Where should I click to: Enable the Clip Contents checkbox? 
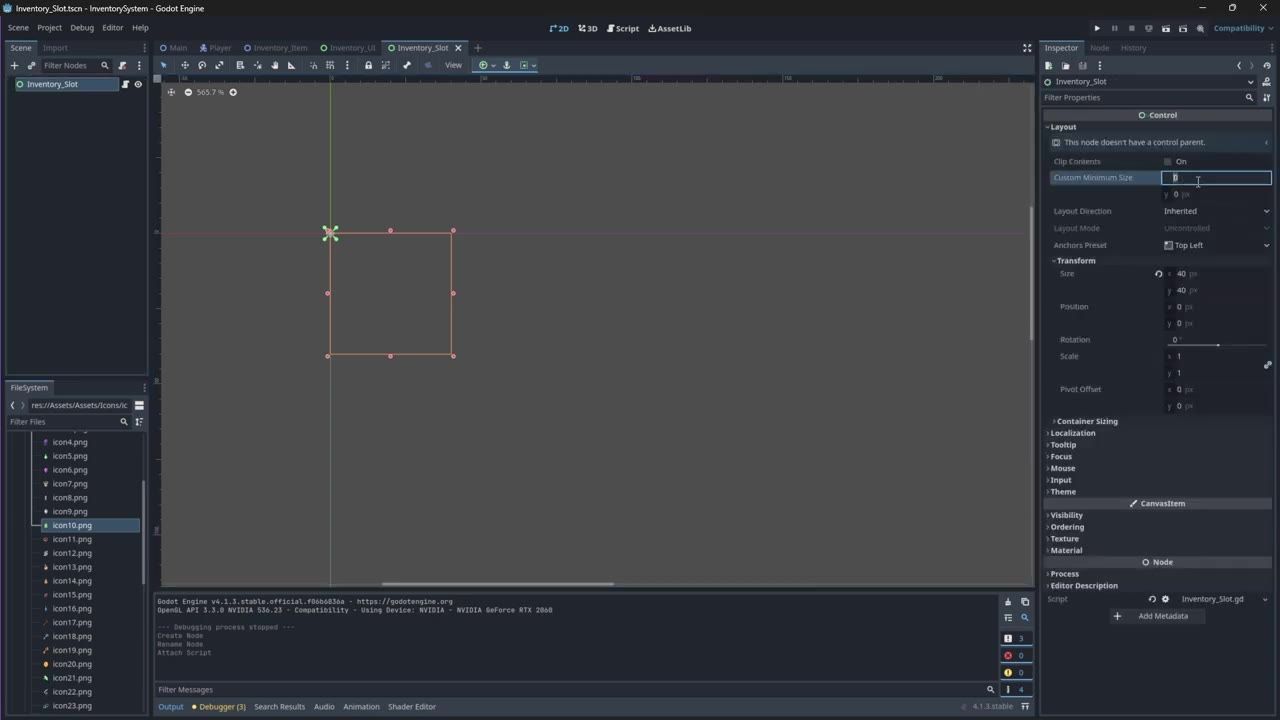[1167, 161]
